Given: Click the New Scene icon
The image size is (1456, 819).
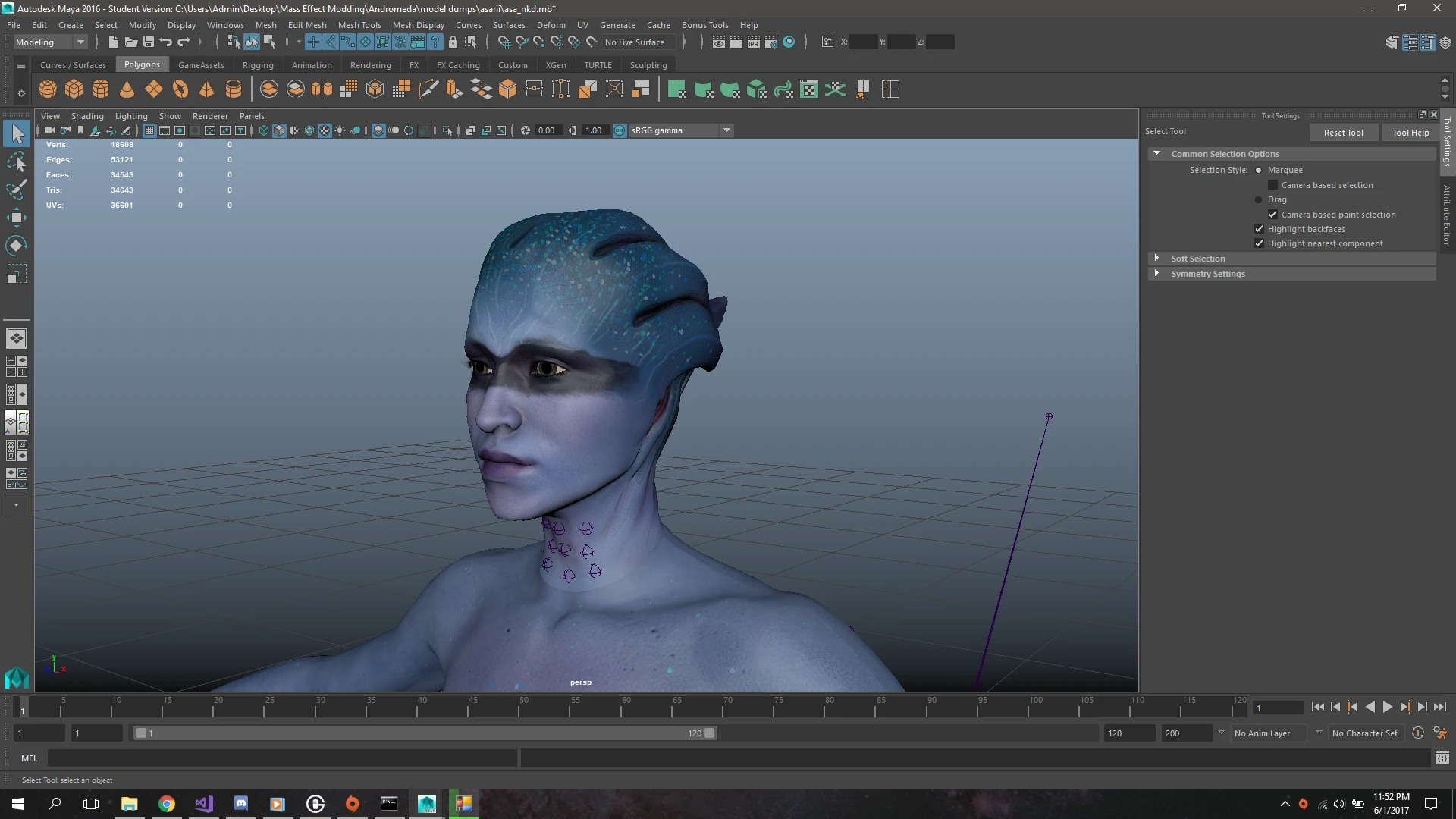Looking at the screenshot, I should point(113,42).
